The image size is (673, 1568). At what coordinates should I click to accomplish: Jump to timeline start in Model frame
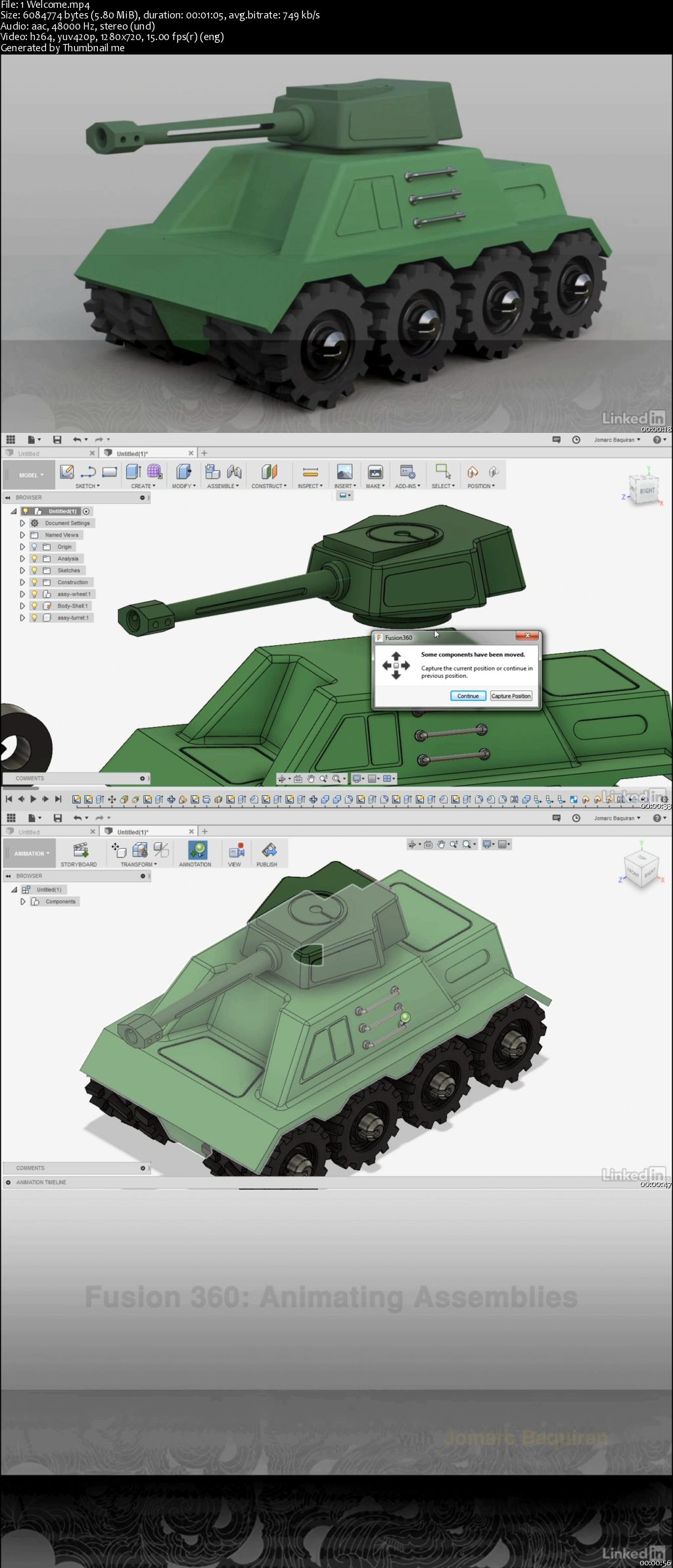click(x=9, y=799)
